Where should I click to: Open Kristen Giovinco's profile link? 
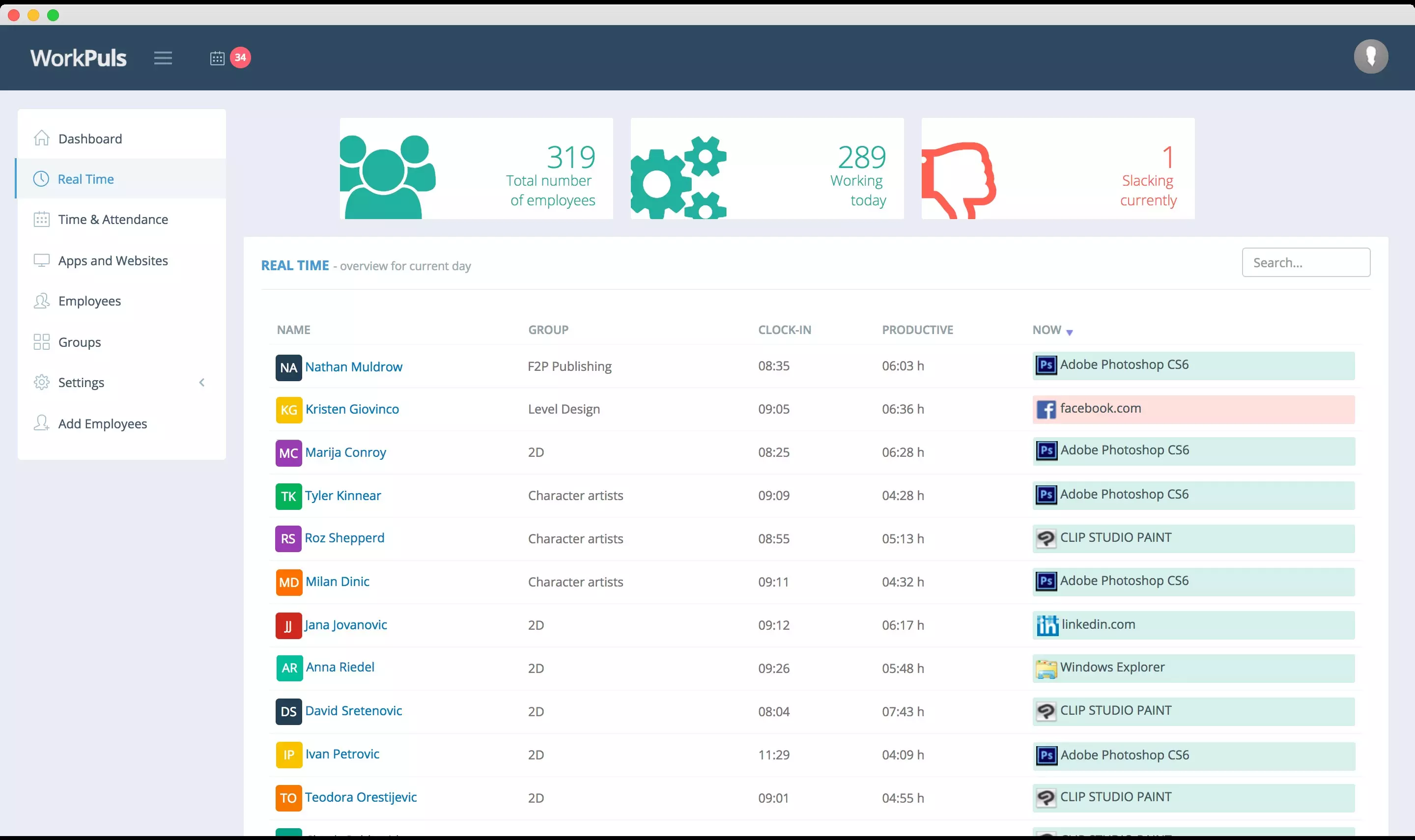(351, 409)
